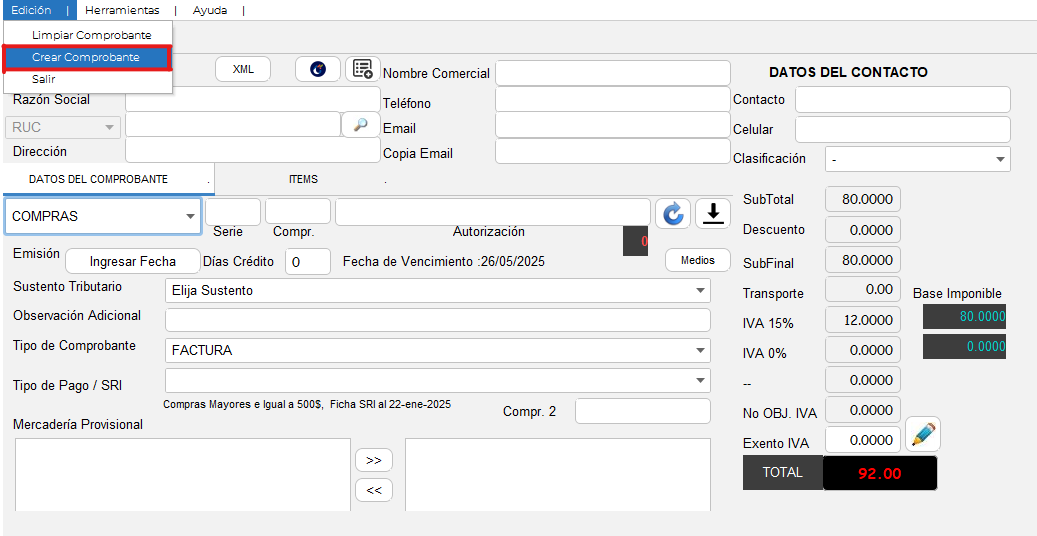Click the Observación Adicional text field
The width and height of the screenshot is (1037, 536).
[x=437, y=320]
